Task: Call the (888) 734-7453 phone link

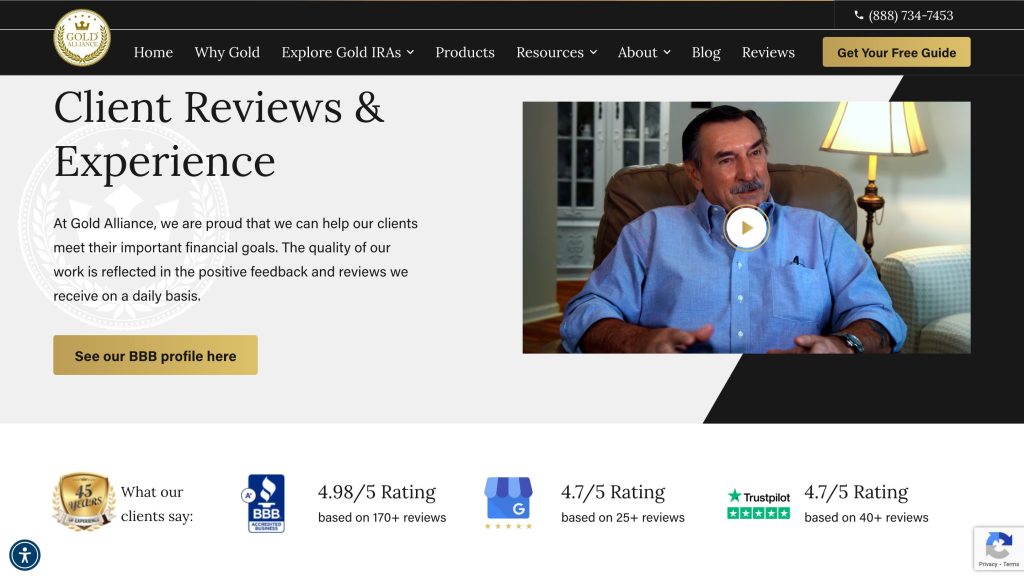Action: 910,15
